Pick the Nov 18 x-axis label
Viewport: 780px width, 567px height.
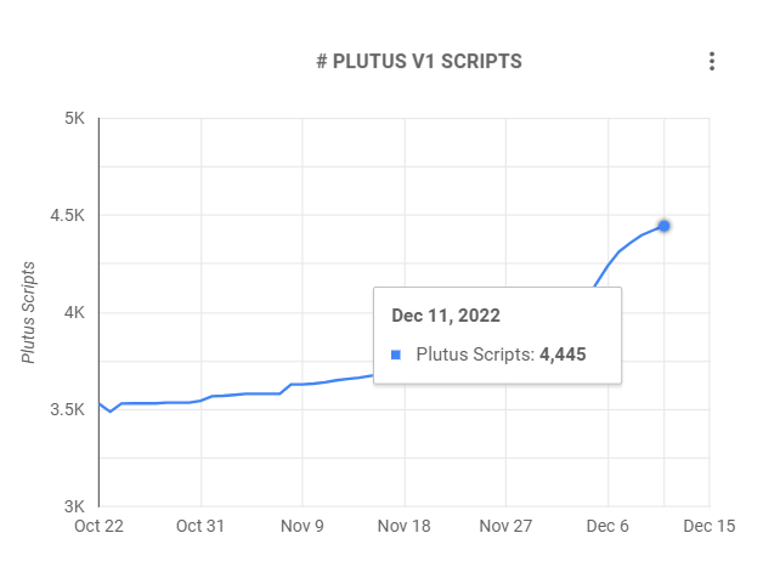(404, 526)
